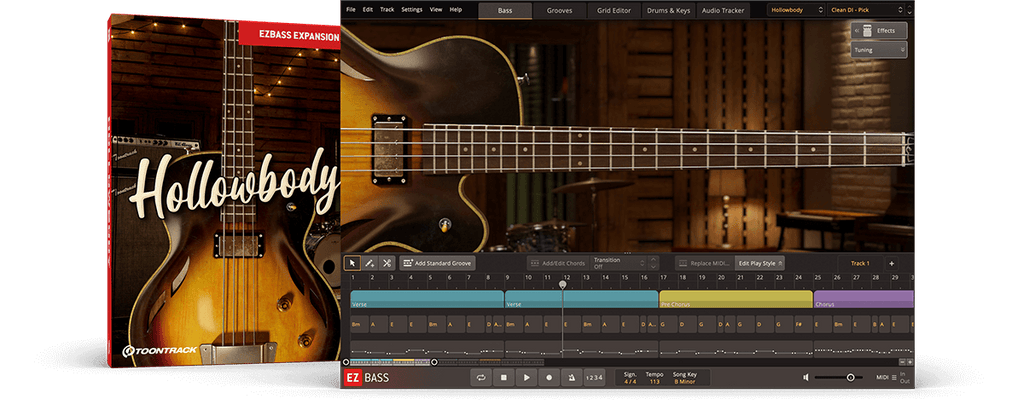The width and height of the screenshot is (1024, 416).
Task: Open the File menu
Action: pos(351,10)
